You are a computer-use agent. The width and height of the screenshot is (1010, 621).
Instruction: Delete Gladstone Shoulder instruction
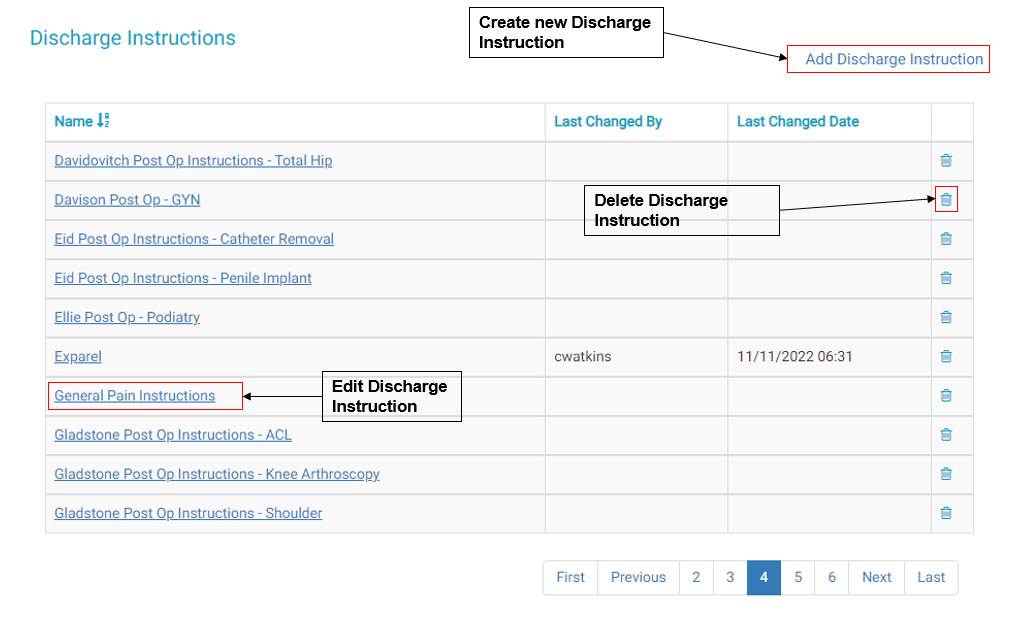945,513
